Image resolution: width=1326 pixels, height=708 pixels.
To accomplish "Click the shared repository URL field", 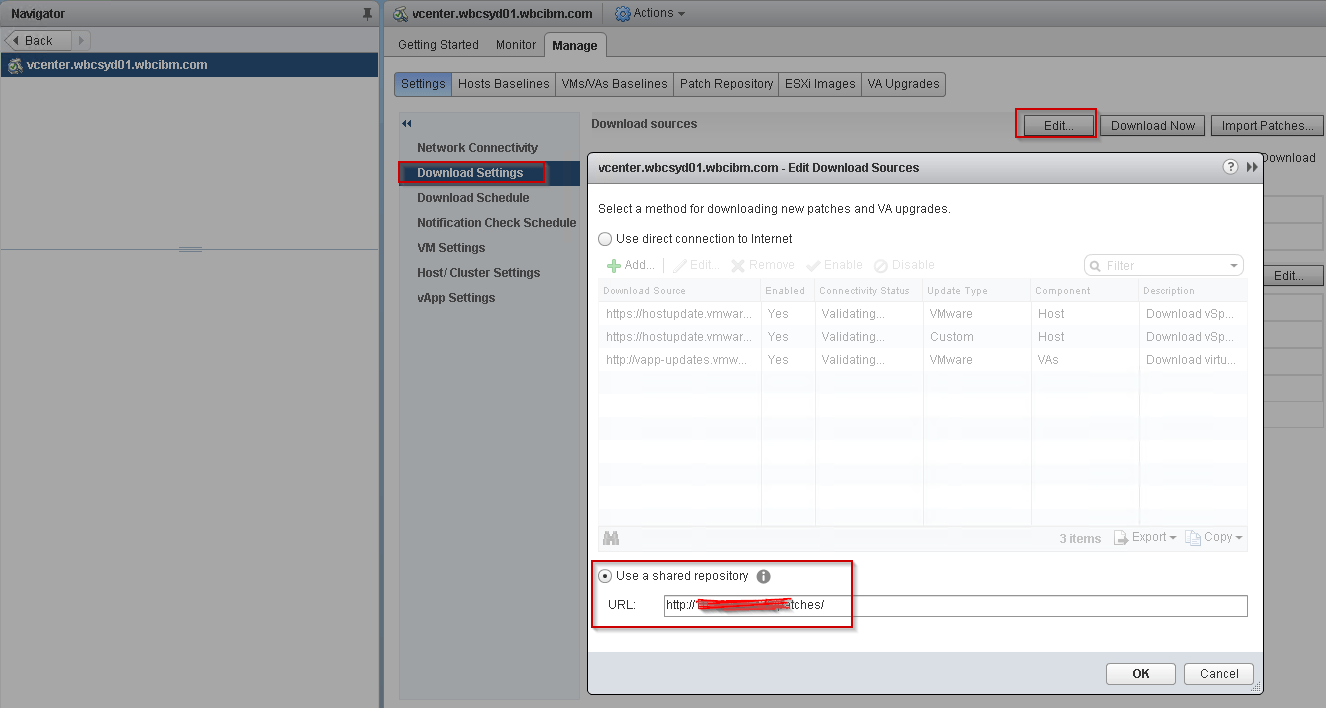I will [x=955, y=606].
